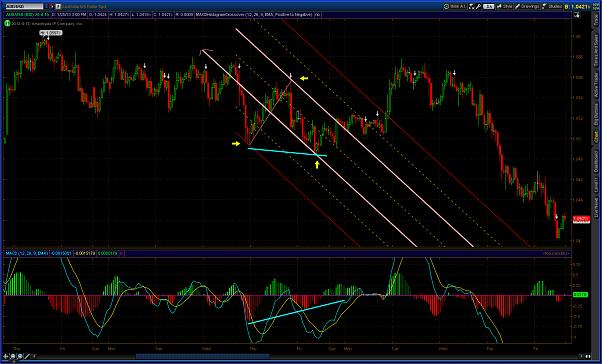Click the small flag icon beside symbol field
The height and width of the screenshot is (364, 602).
(x=52, y=7)
